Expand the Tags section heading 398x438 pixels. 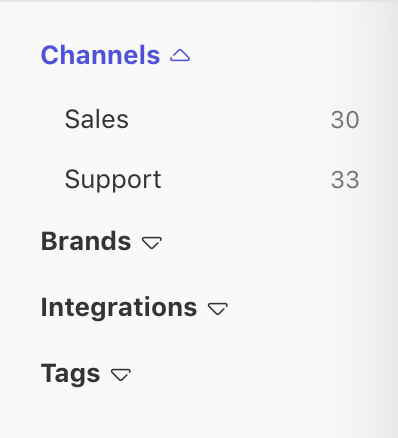coord(70,374)
